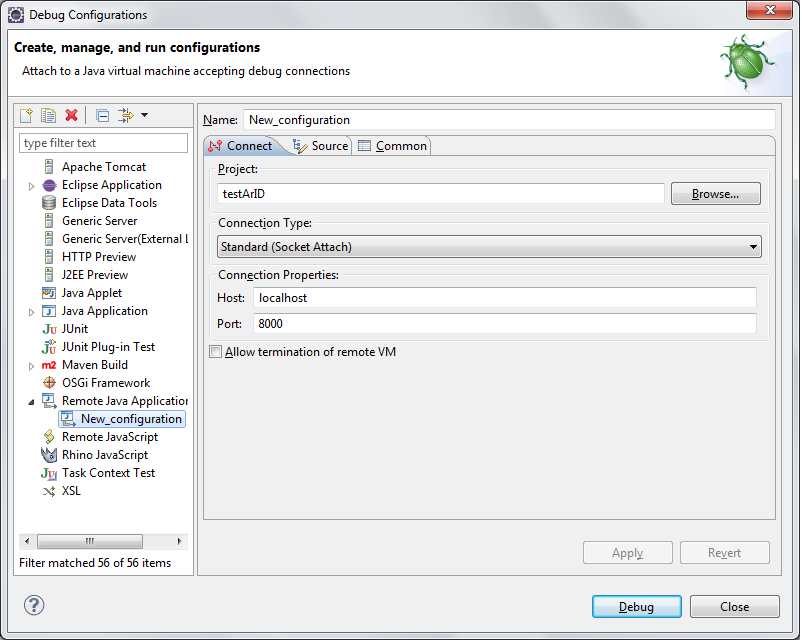This screenshot has height=641, width=802.
Task: Select the JUnit configuration type
Action: [74, 329]
